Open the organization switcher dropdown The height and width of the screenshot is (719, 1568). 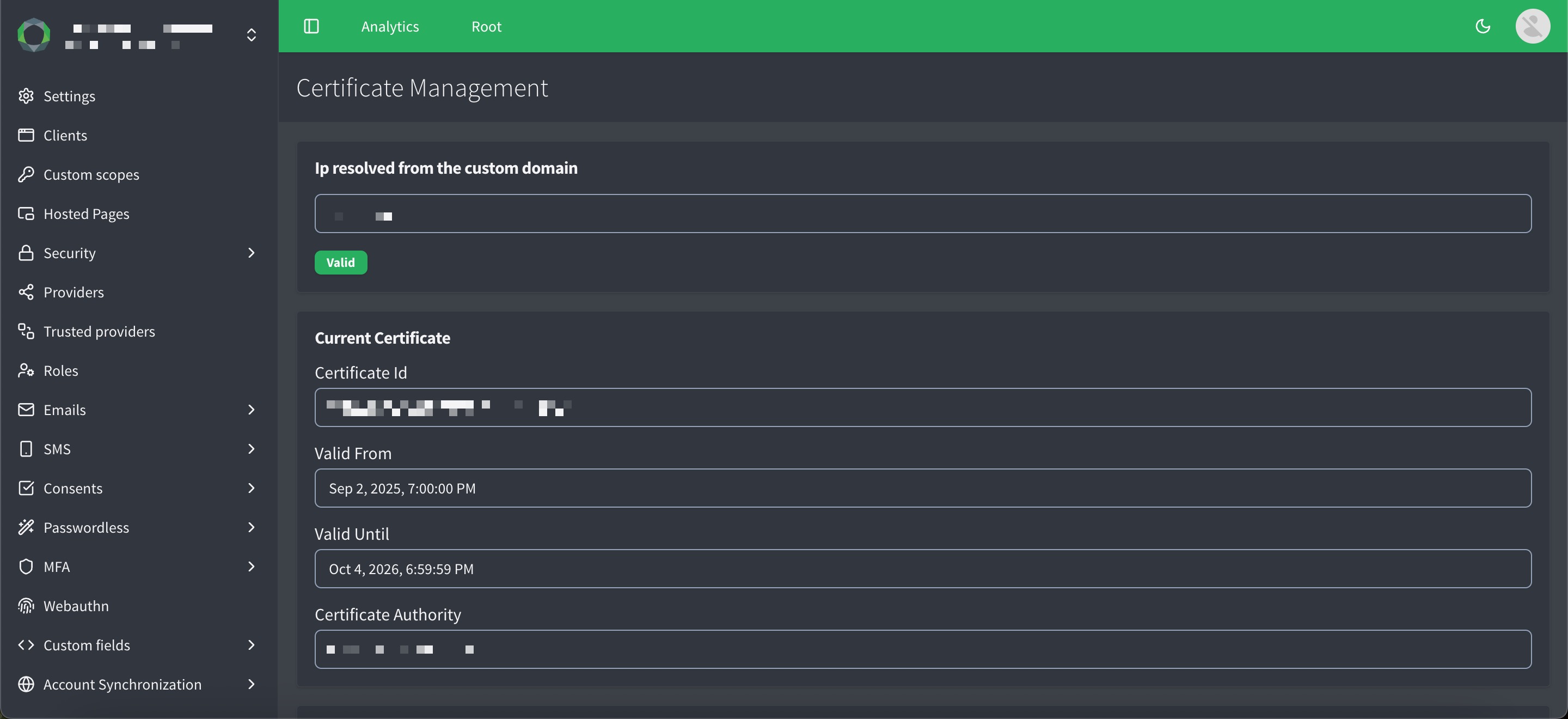tap(251, 35)
